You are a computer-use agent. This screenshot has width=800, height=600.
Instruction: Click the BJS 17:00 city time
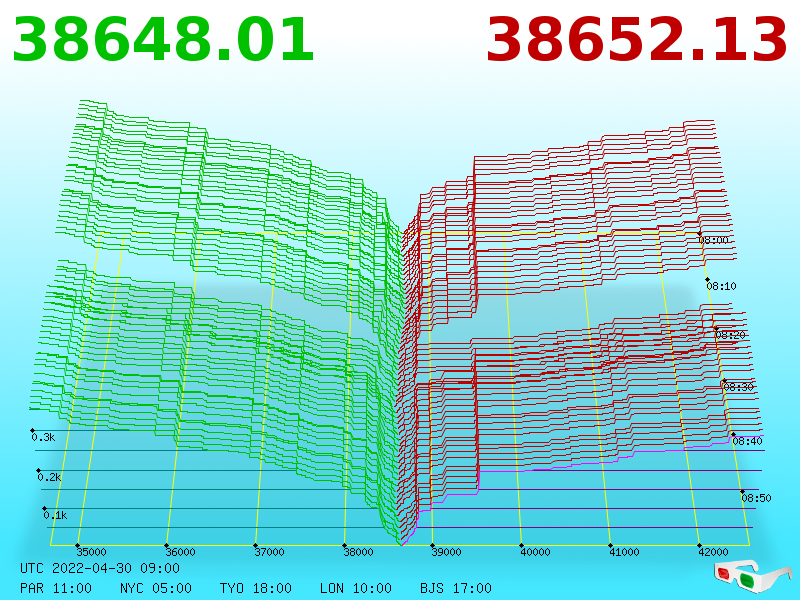coord(456,588)
